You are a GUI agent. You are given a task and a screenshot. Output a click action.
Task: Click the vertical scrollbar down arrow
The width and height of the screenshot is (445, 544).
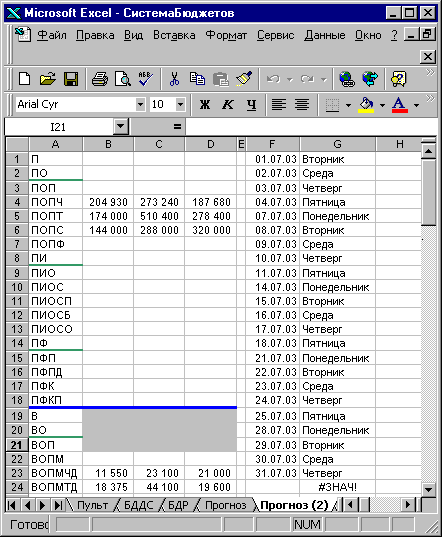coord(429,490)
